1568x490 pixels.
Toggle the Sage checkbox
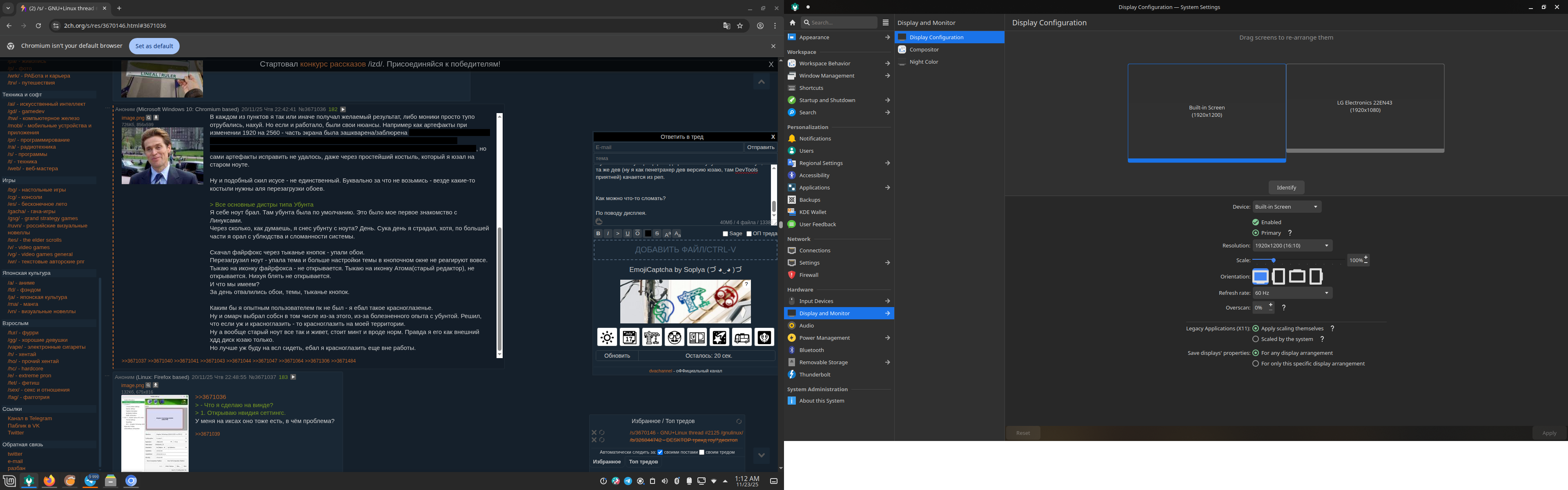[726, 234]
